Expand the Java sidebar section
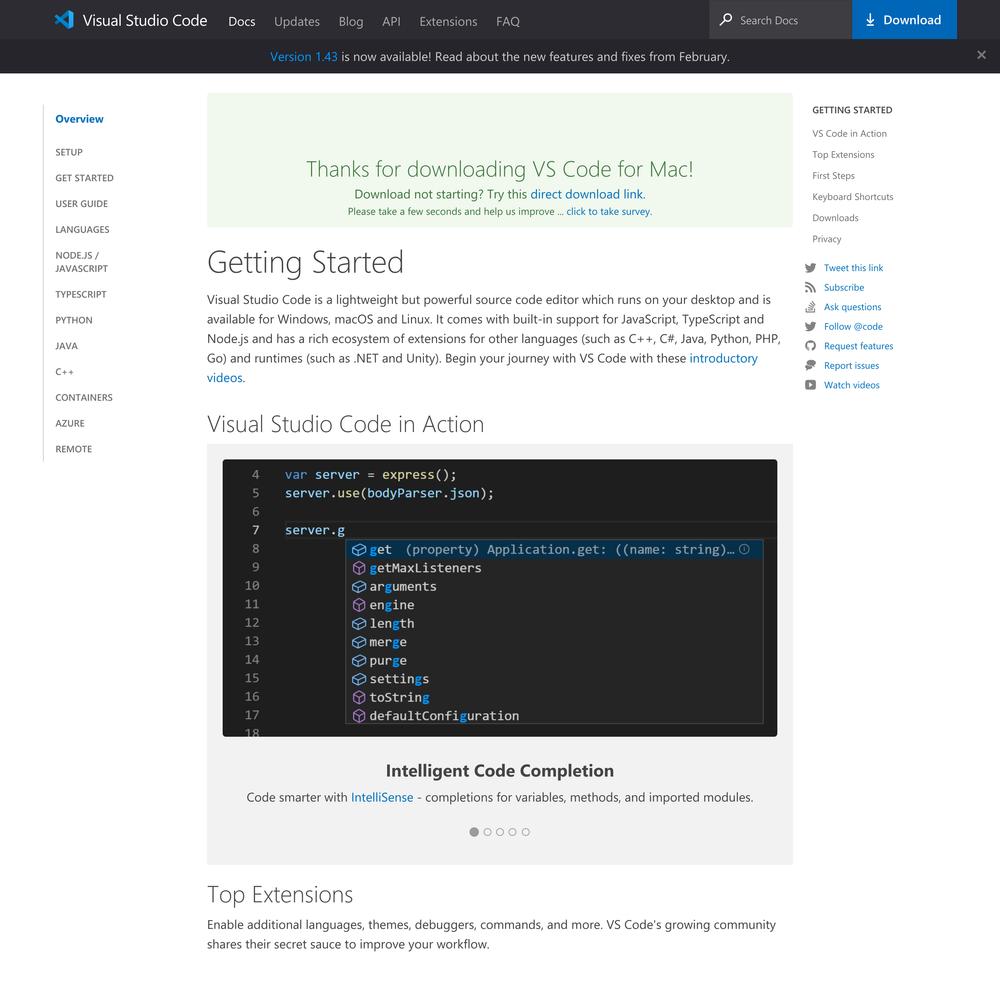The image size is (1000, 1000). coord(66,346)
